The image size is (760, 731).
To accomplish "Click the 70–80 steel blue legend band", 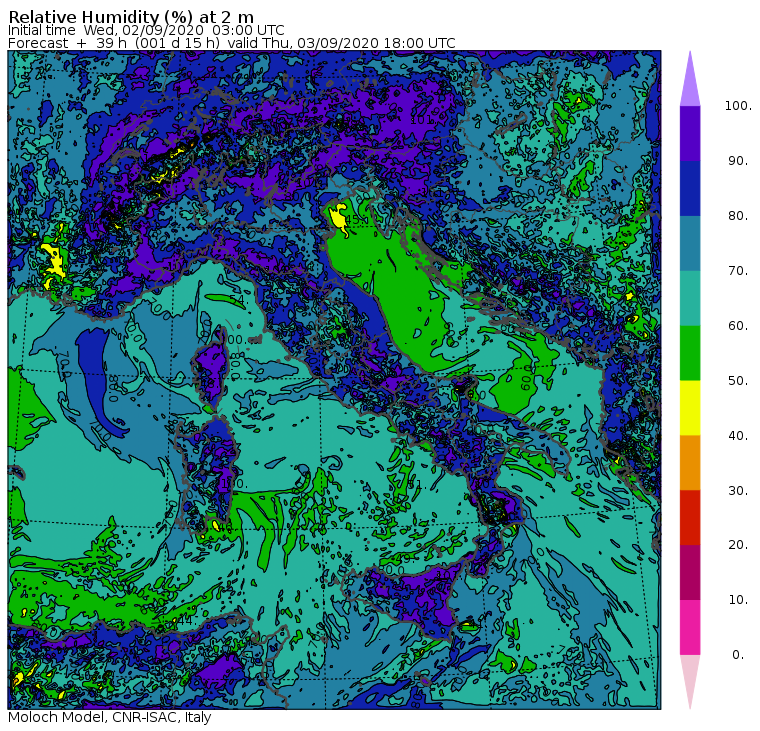I will point(690,243).
